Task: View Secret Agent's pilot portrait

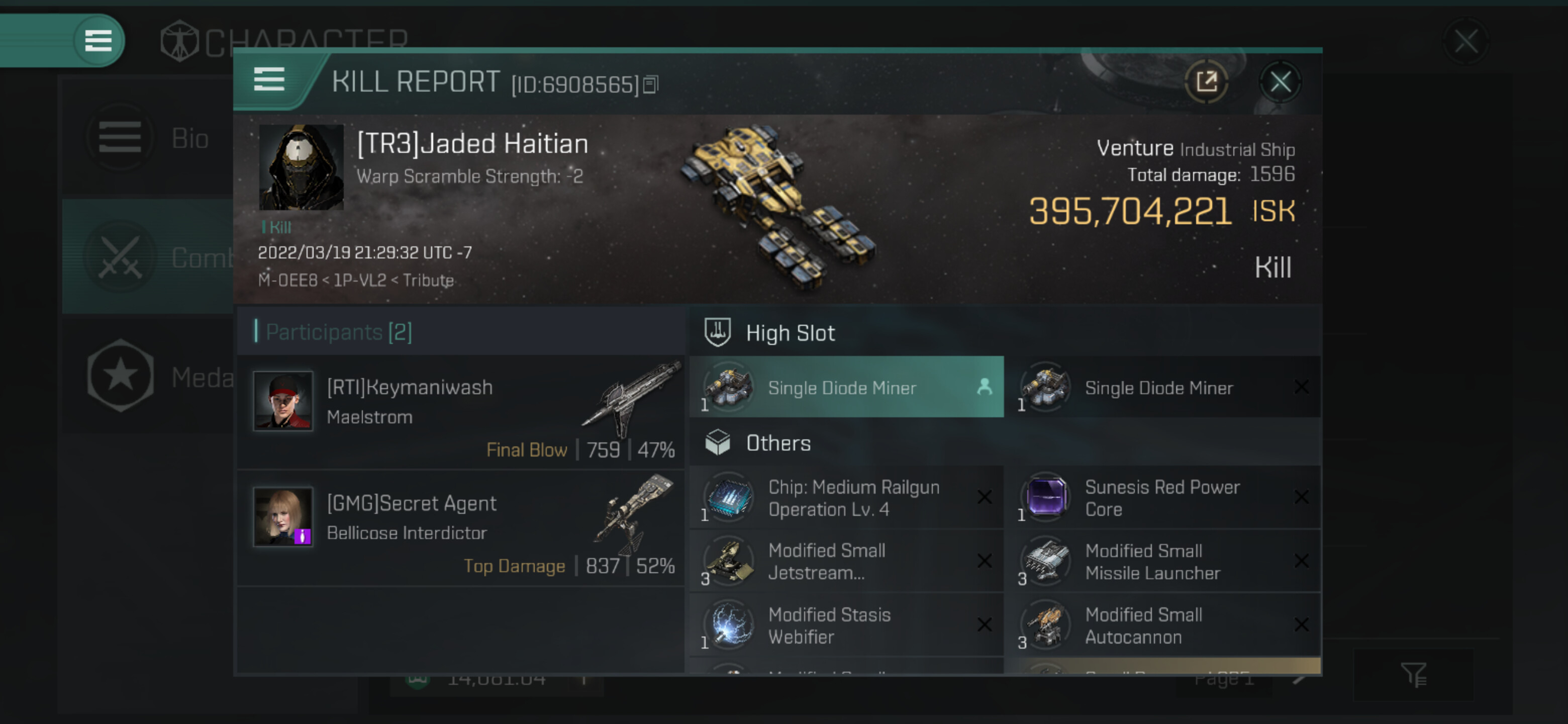Action: click(x=283, y=516)
